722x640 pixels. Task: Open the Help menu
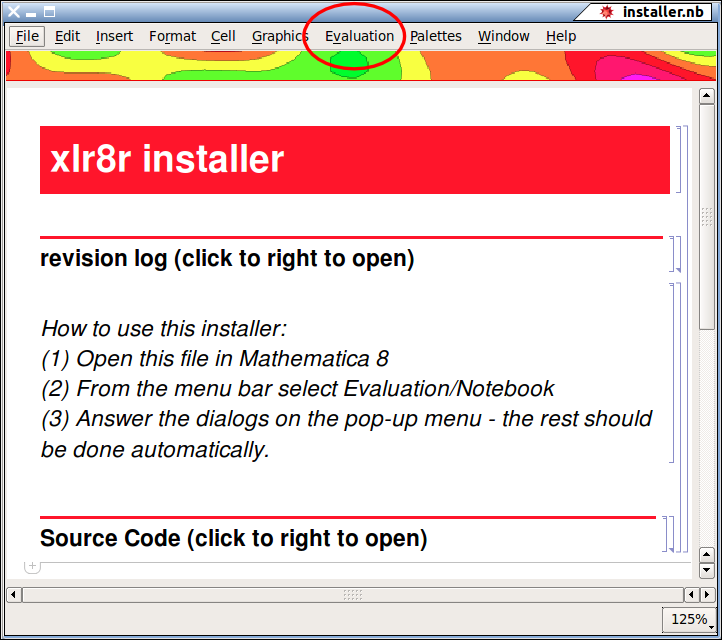pyautogui.click(x=561, y=36)
